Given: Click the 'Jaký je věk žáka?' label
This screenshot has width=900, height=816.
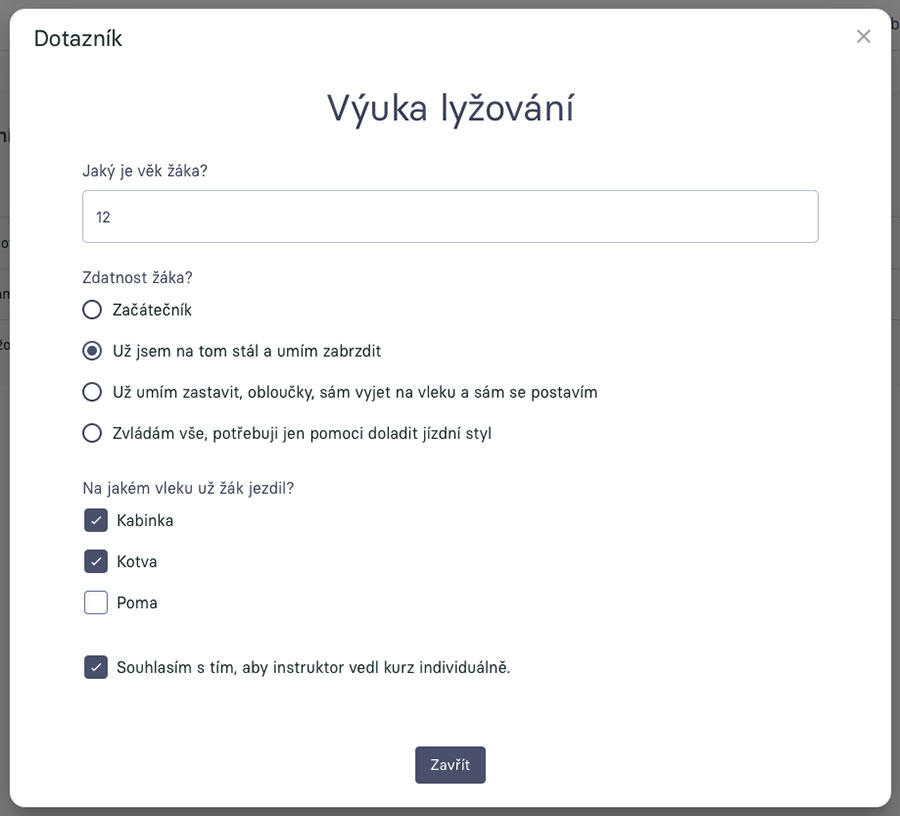Looking at the screenshot, I should tap(145, 171).
